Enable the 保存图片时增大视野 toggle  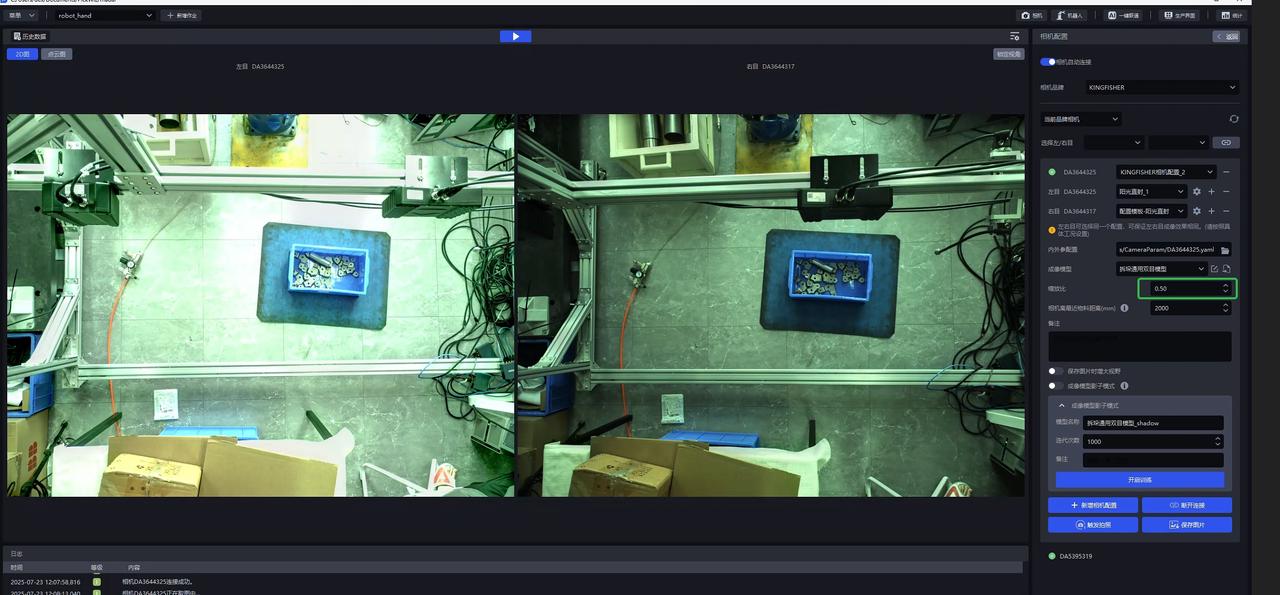tap(1054, 371)
